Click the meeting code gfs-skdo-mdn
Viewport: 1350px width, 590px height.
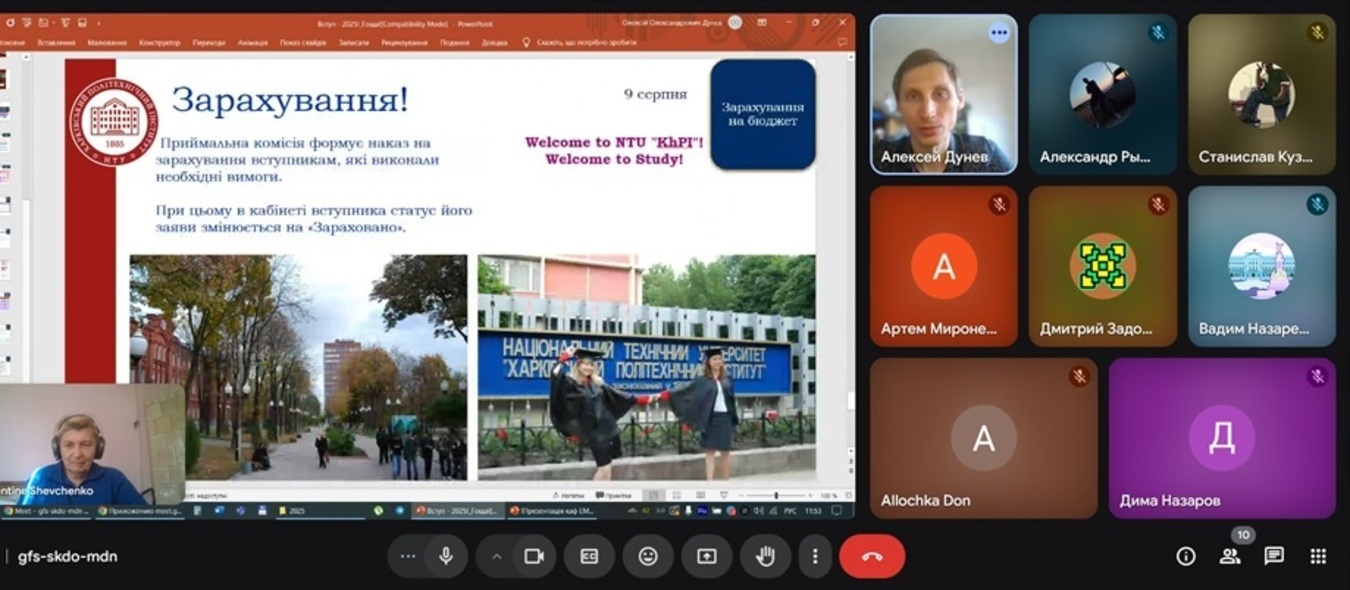point(67,556)
